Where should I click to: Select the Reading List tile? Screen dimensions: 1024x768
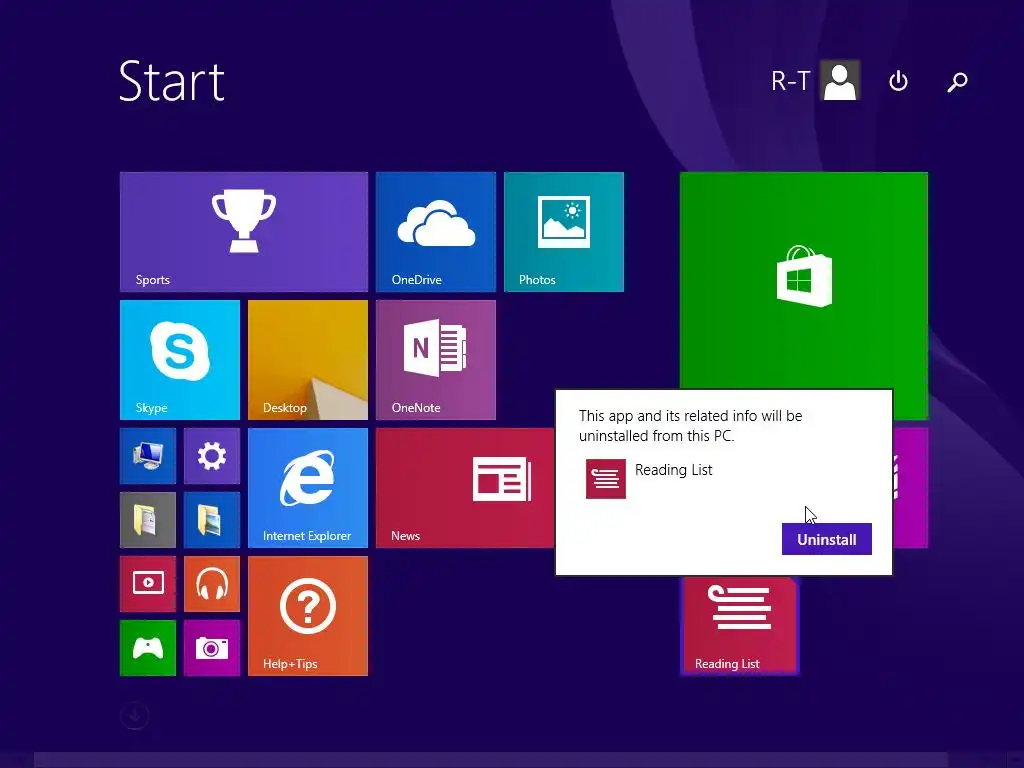pyautogui.click(x=739, y=626)
